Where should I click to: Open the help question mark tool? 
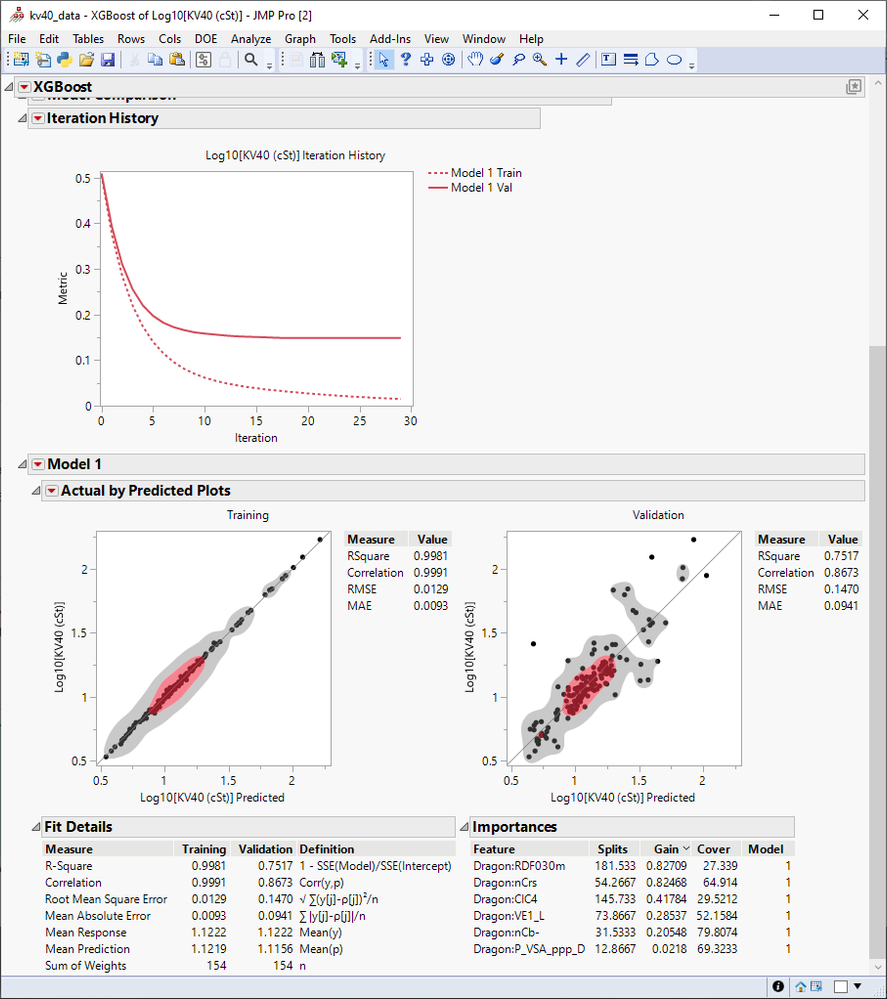pyautogui.click(x=406, y=60)
